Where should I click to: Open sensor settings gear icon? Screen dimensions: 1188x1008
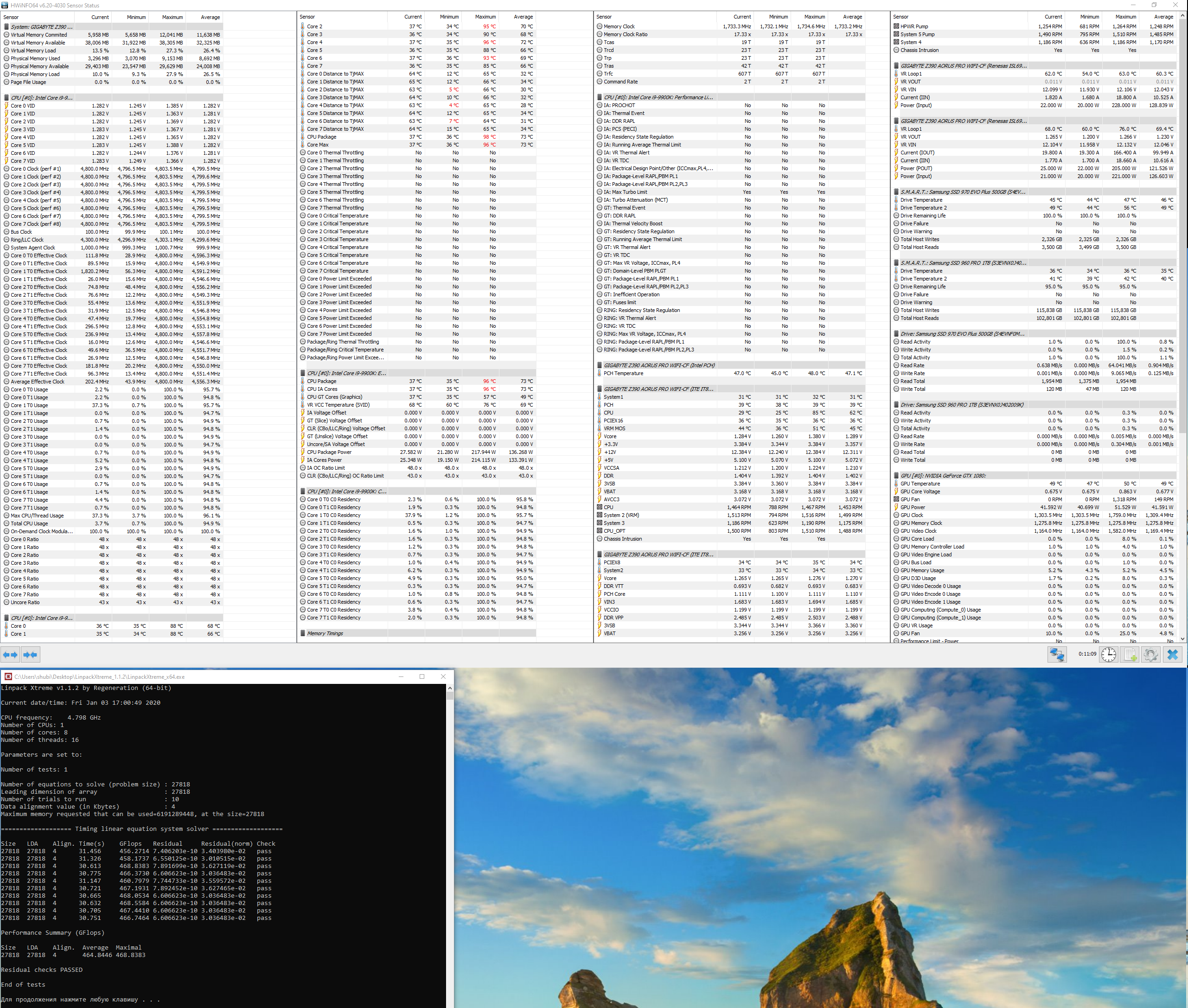(x=1151, y=655)
